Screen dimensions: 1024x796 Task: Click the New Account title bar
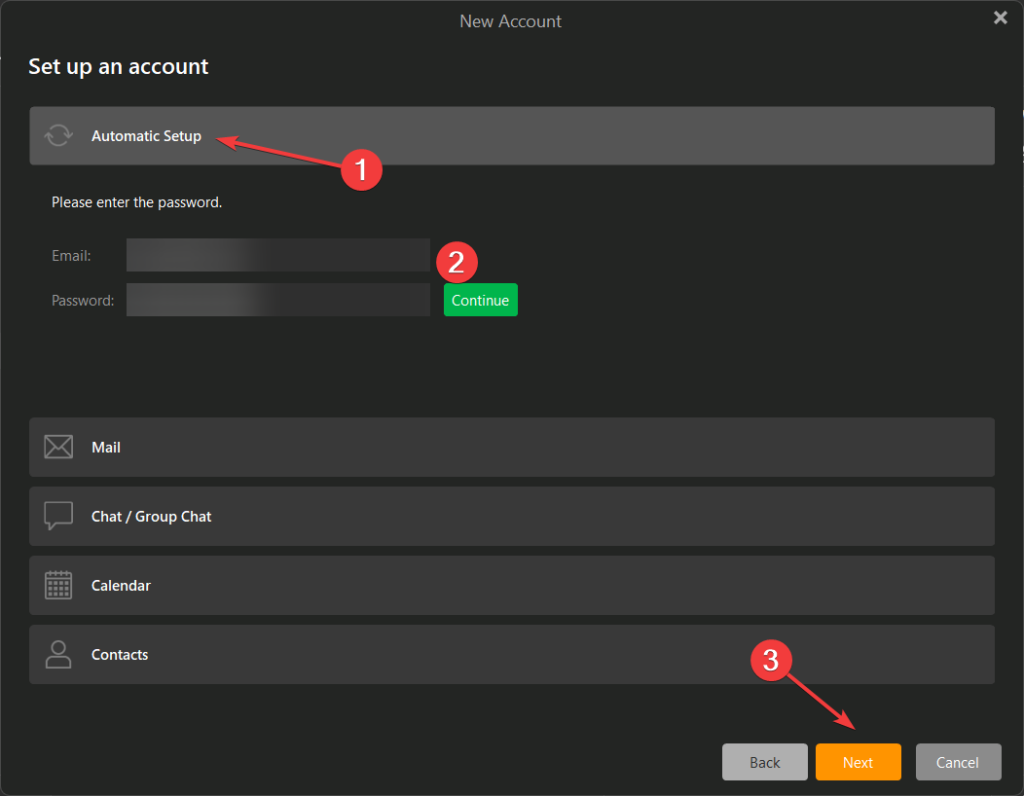coord(510,20)
